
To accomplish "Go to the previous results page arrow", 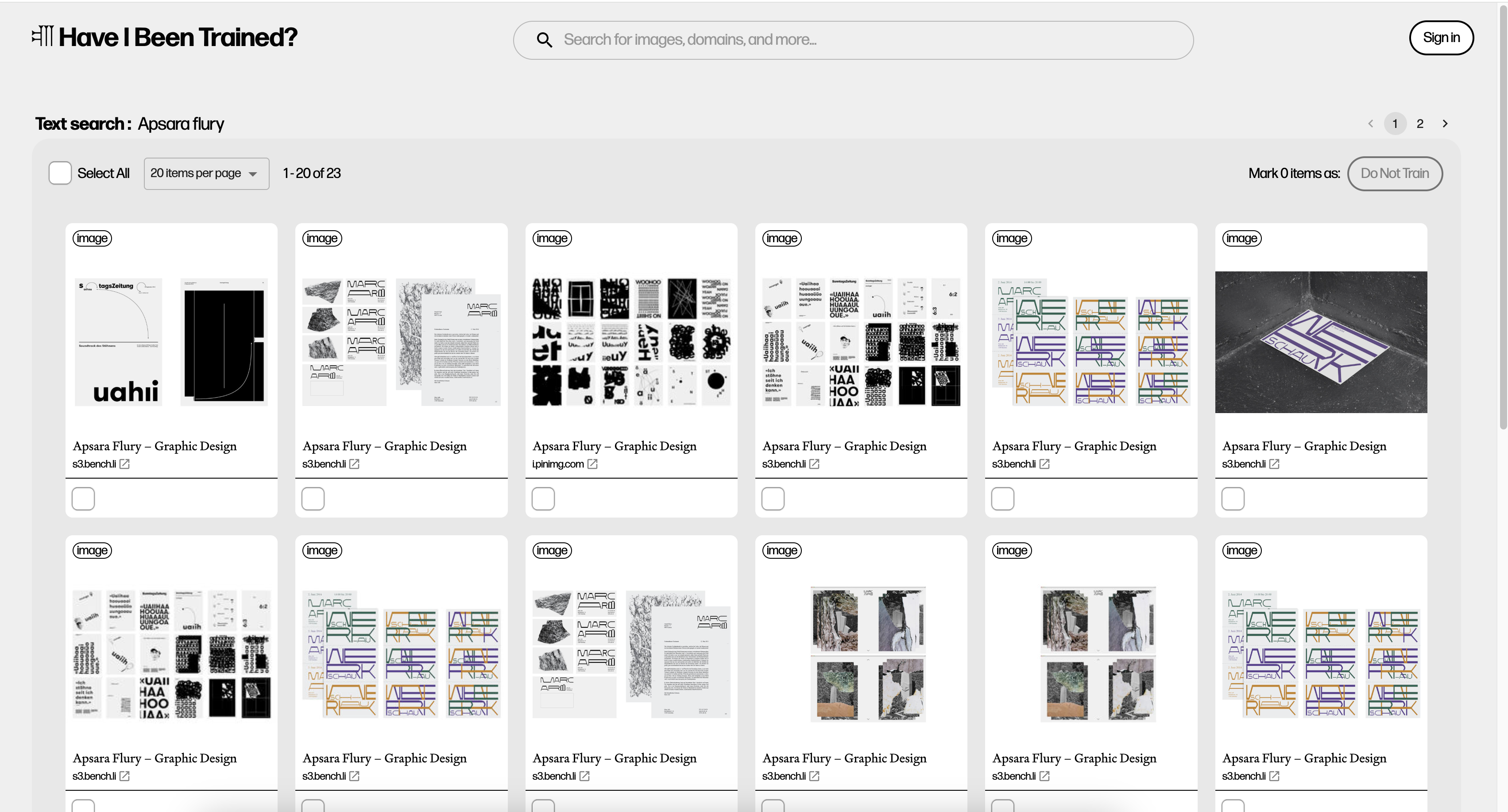I will (x=1370, y=124).
